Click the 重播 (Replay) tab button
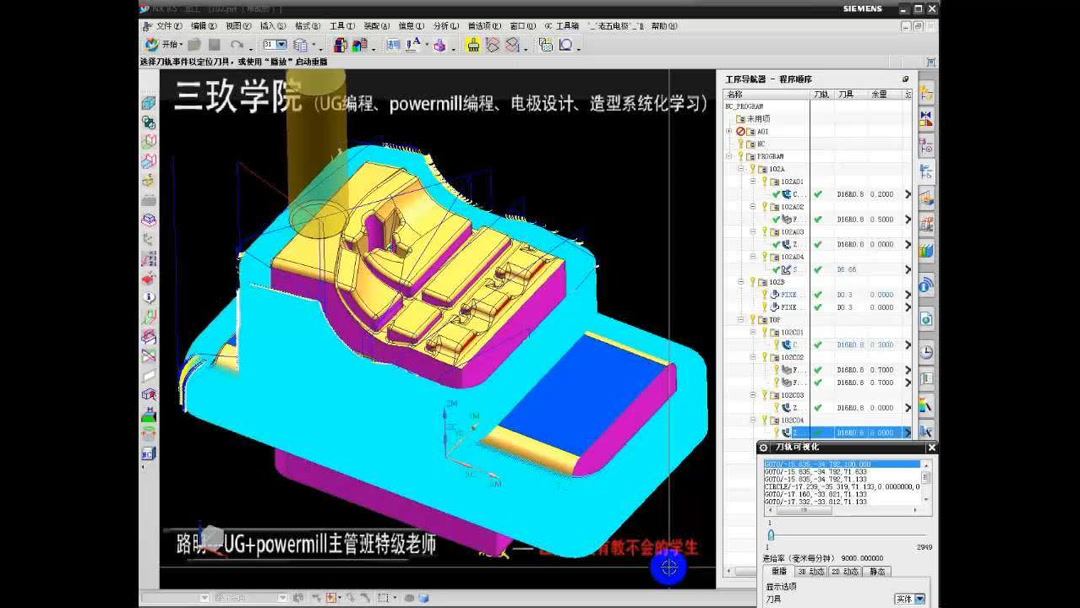This screenshot has height=608, width=1080. click(779, 571)
